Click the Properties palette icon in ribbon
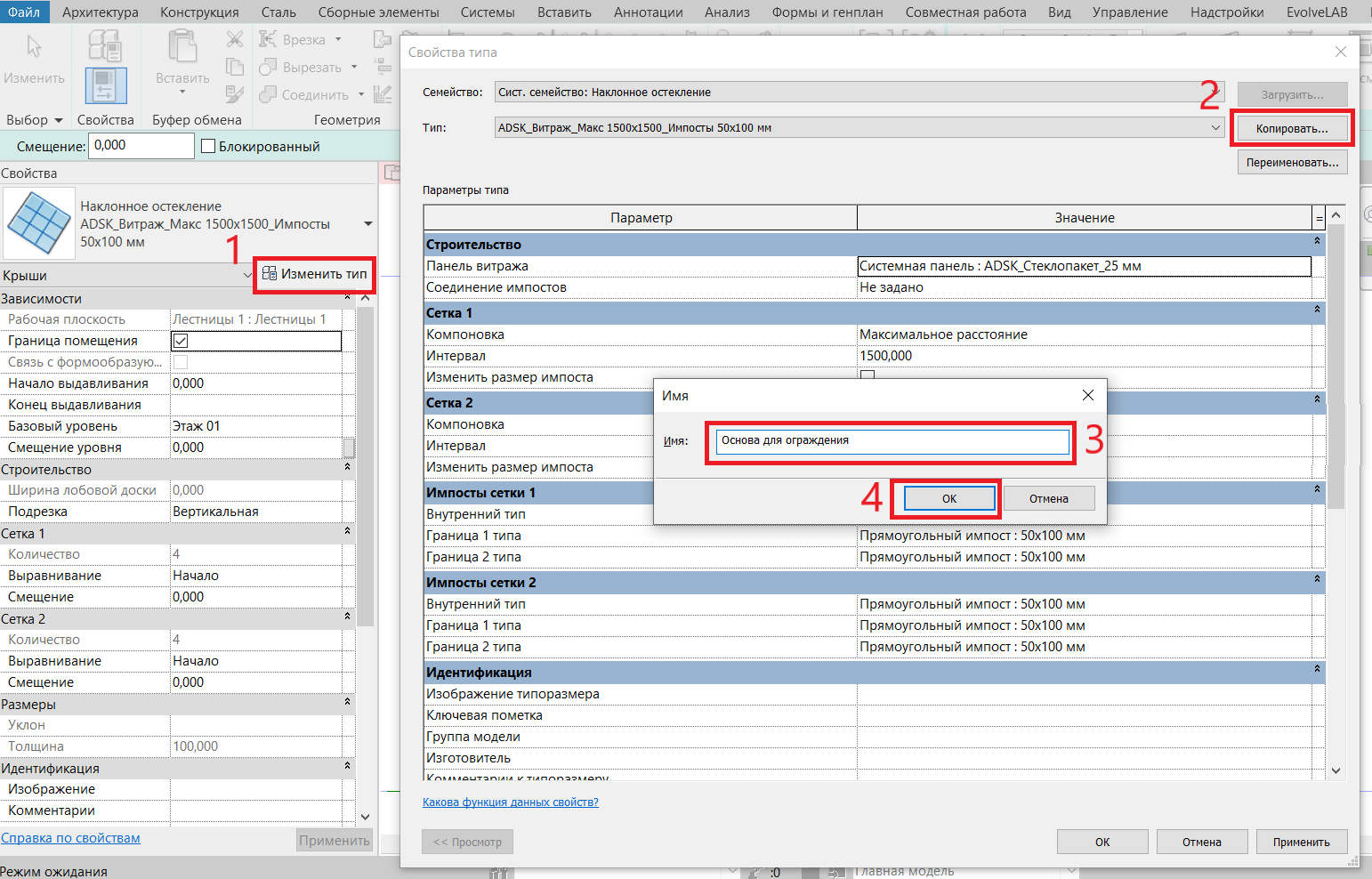The height and width of the screenshot is (879, 1372). 106,86
